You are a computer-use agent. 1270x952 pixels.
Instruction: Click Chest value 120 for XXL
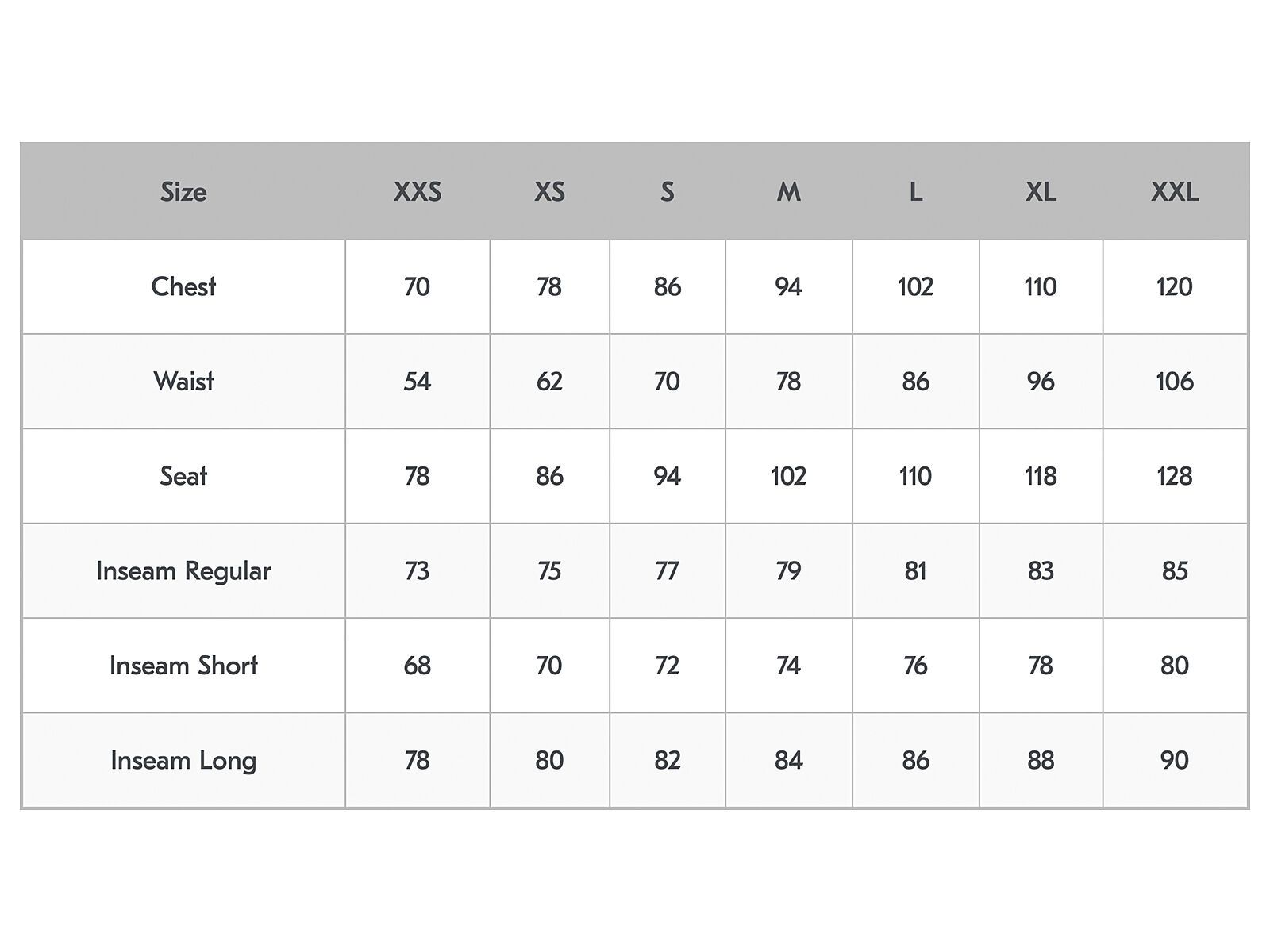[1175, 286]
